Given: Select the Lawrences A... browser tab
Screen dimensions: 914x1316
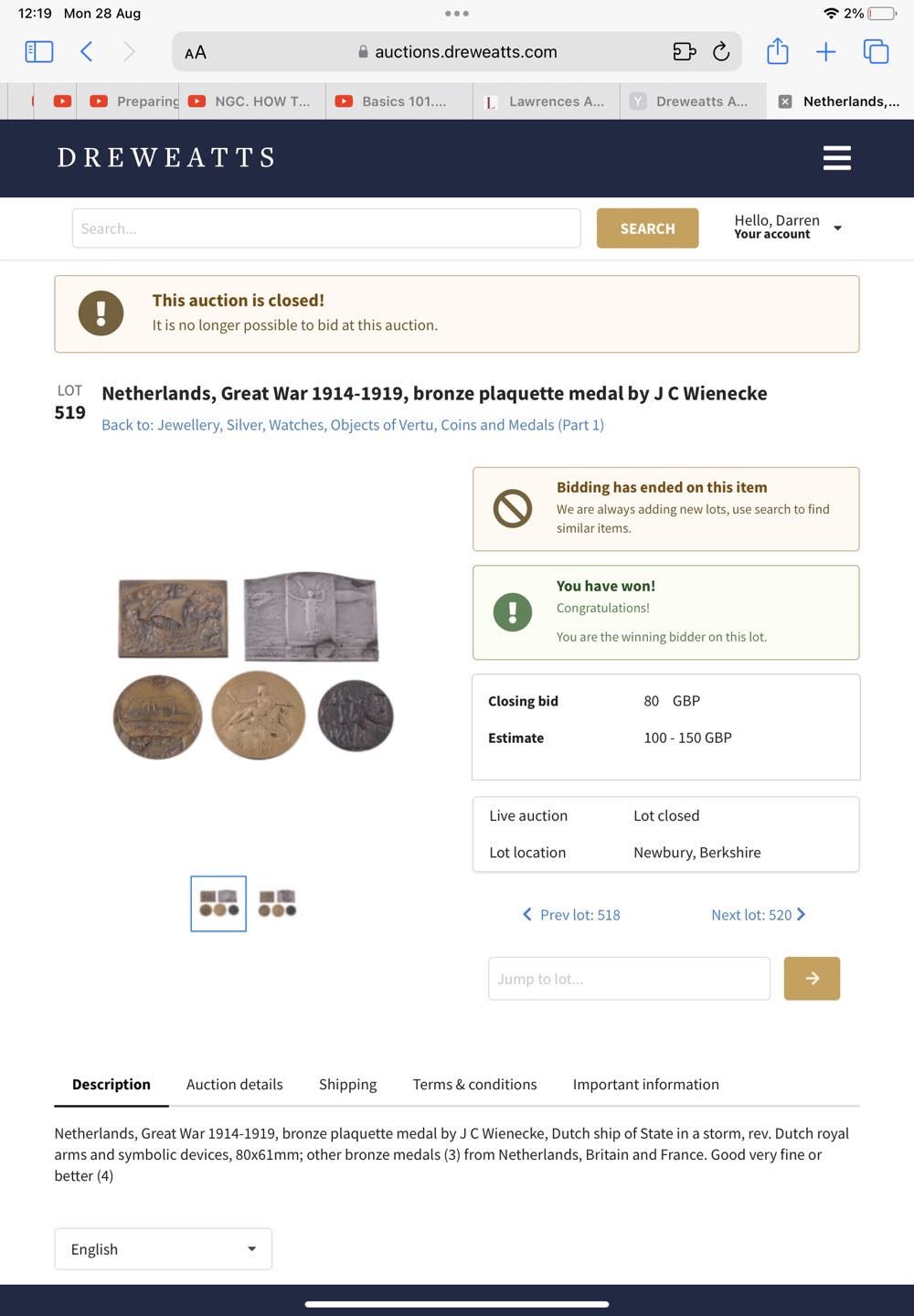Looking at the screenshot, I should pyautogui.click(x=547, y=101).
